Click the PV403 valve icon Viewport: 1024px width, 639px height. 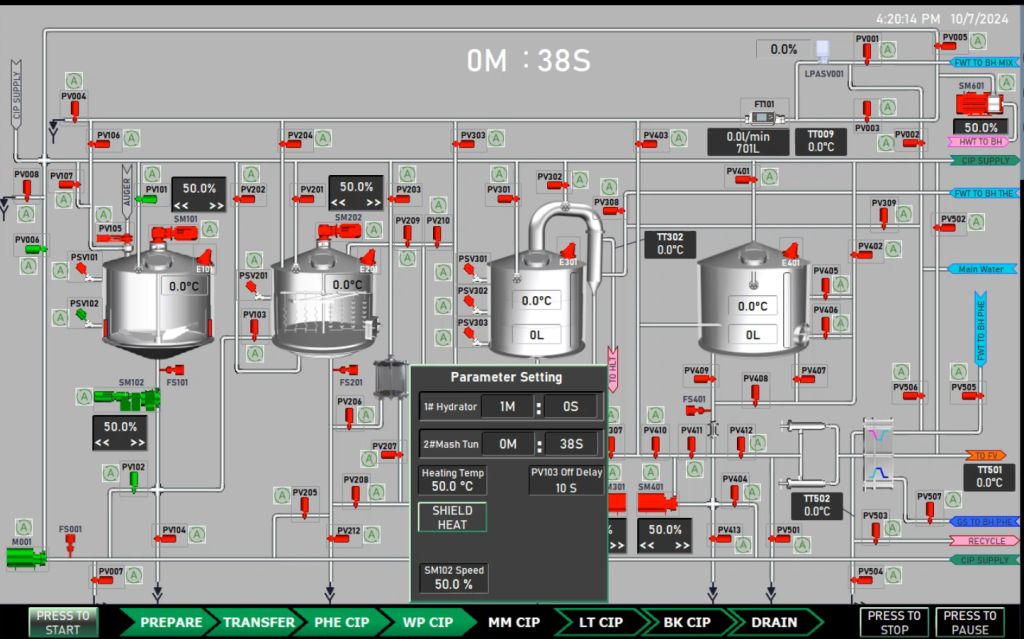click(646, 144)
